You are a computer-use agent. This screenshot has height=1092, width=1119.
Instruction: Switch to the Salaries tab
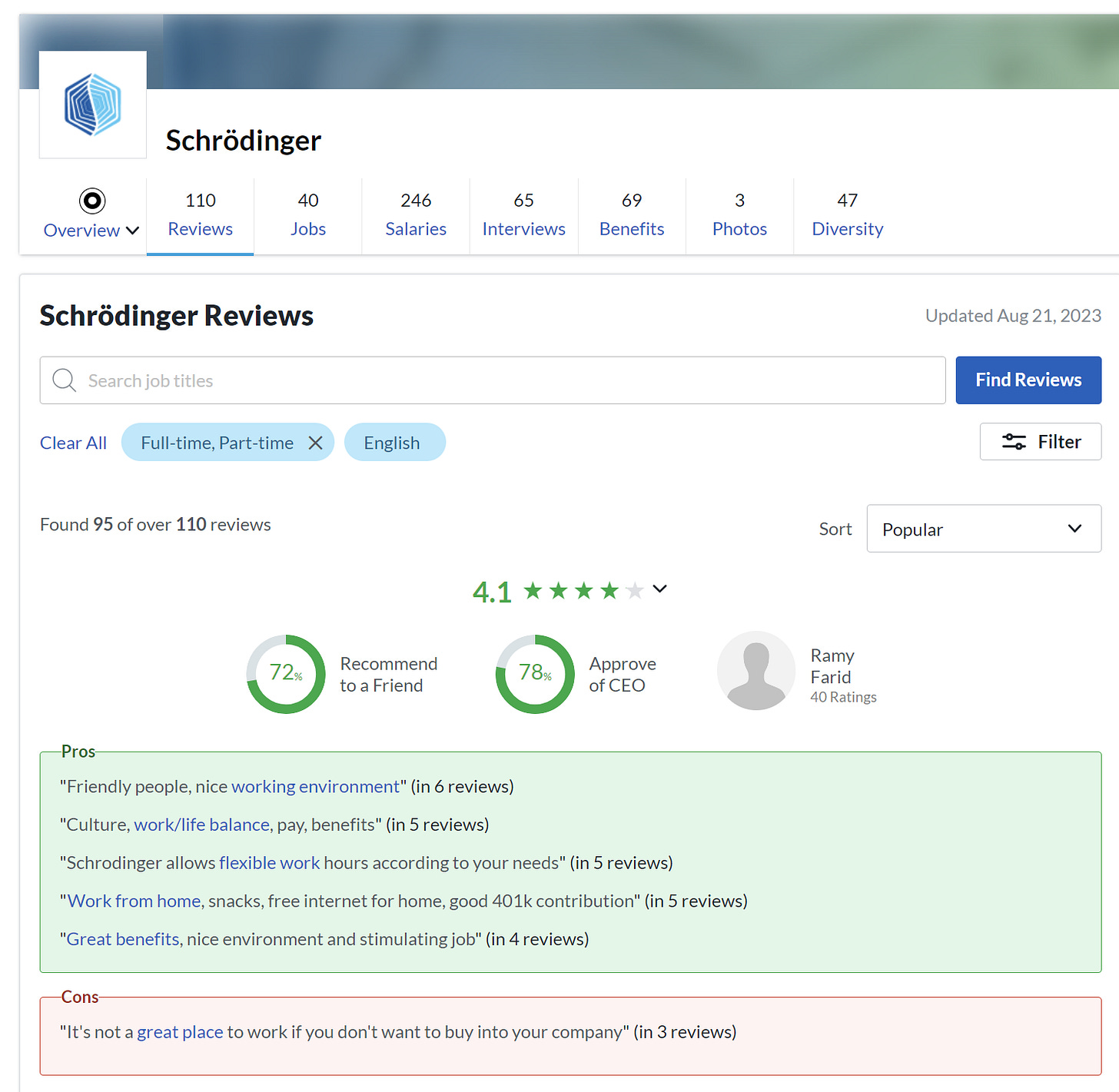coord(416,215)
